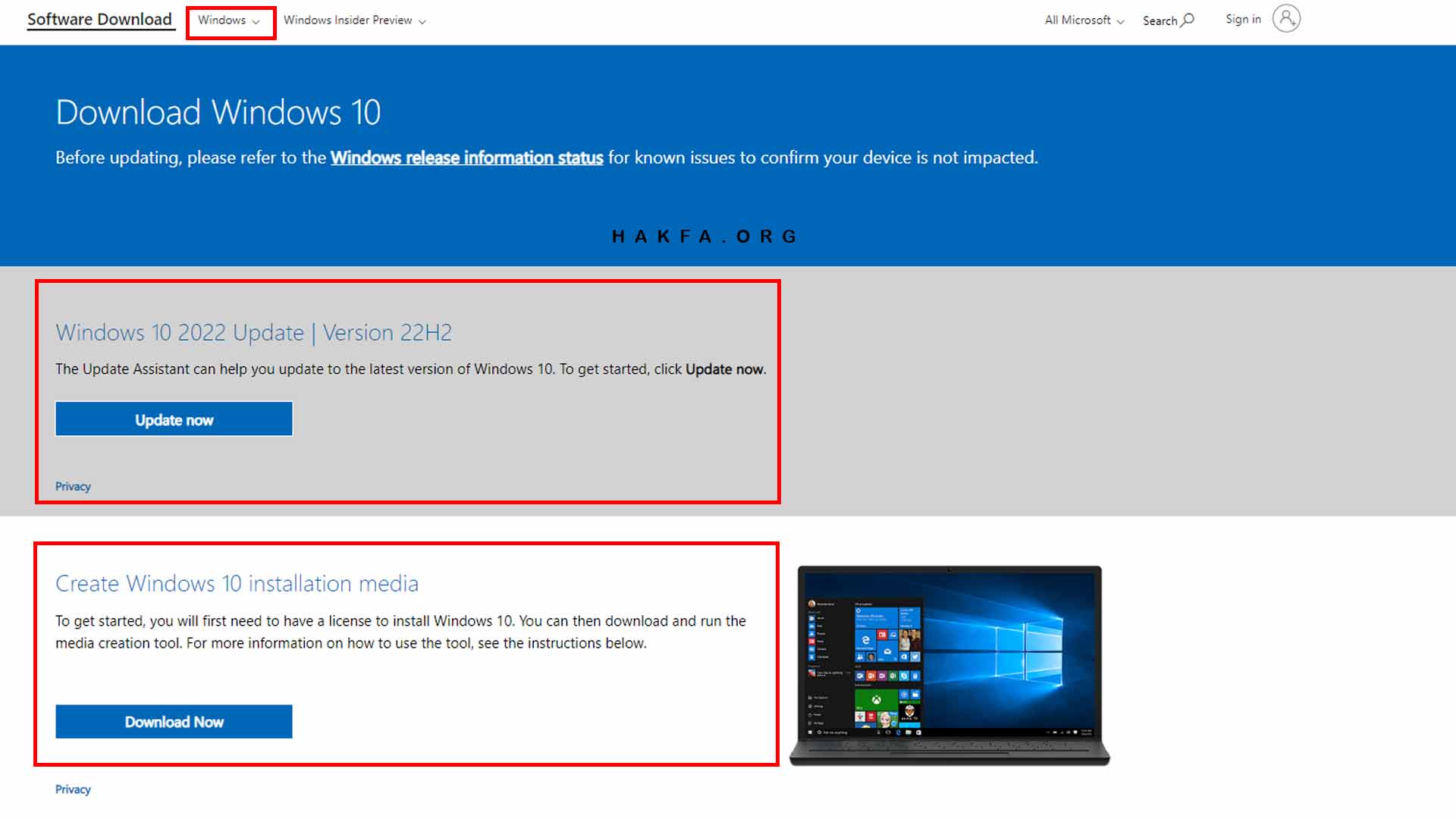
Task: Click the Search magnifier icon
Action: (1188, 20)
